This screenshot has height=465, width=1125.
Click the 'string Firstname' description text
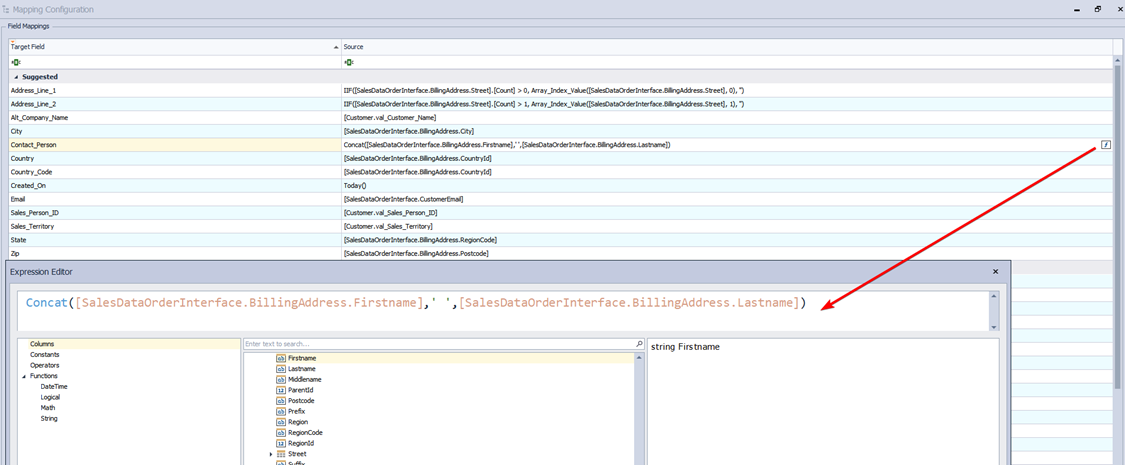685,347
